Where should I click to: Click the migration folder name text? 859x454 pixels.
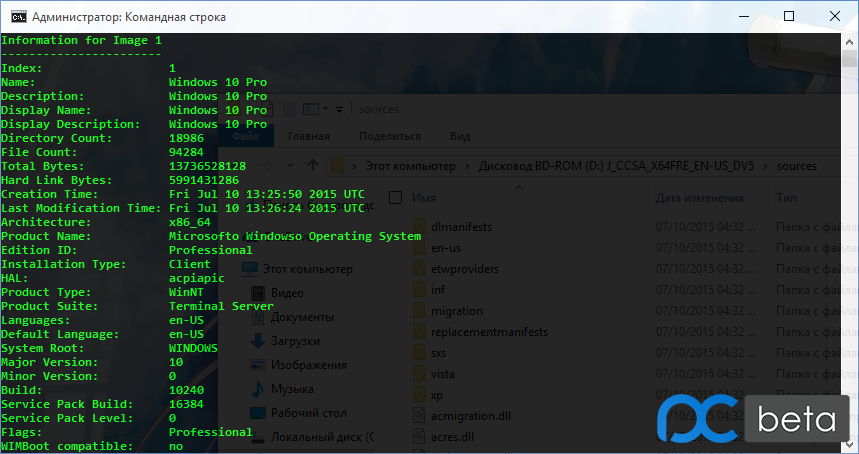(457, 311)
